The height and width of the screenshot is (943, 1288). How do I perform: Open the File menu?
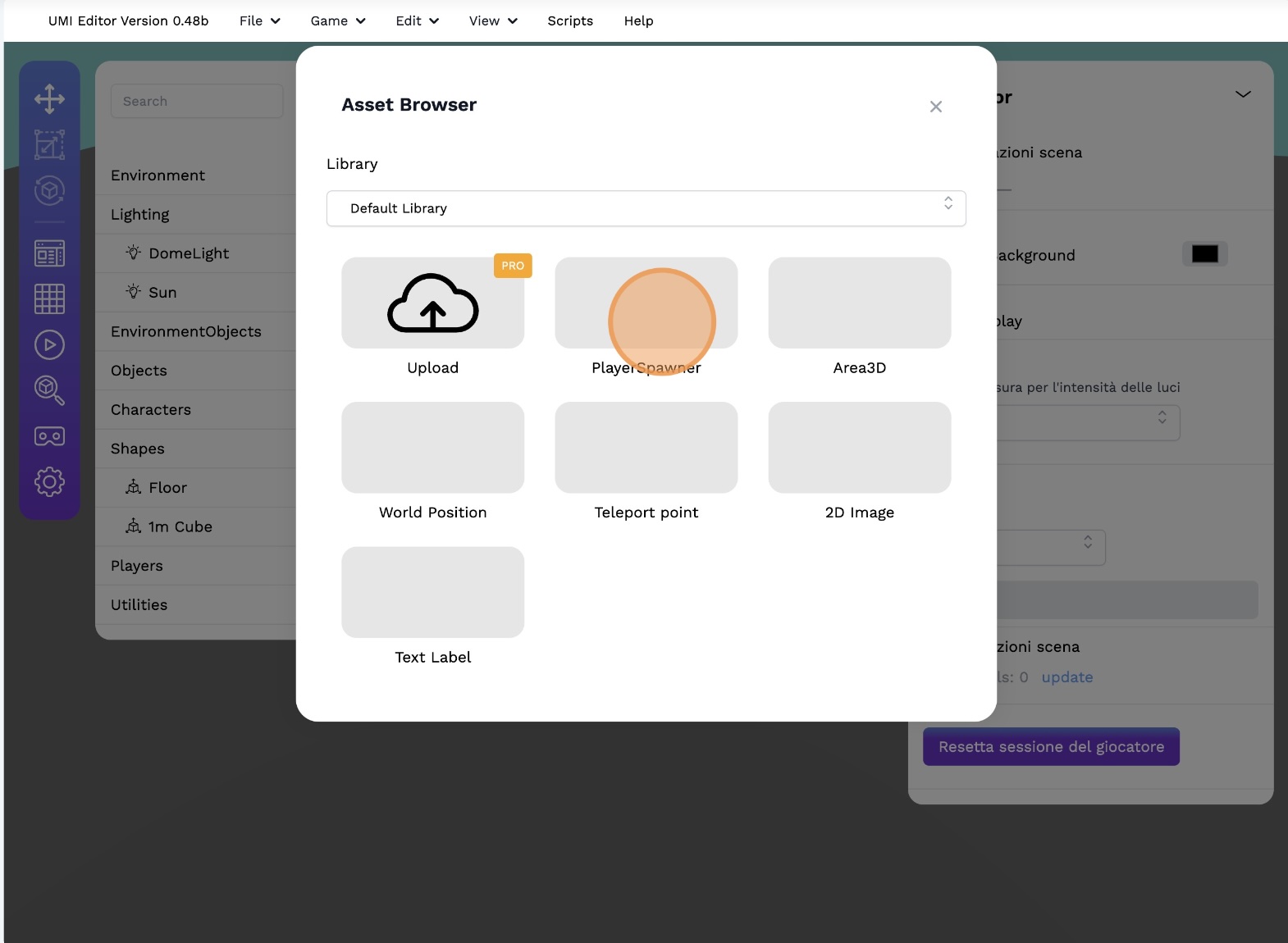coord(259,21)
